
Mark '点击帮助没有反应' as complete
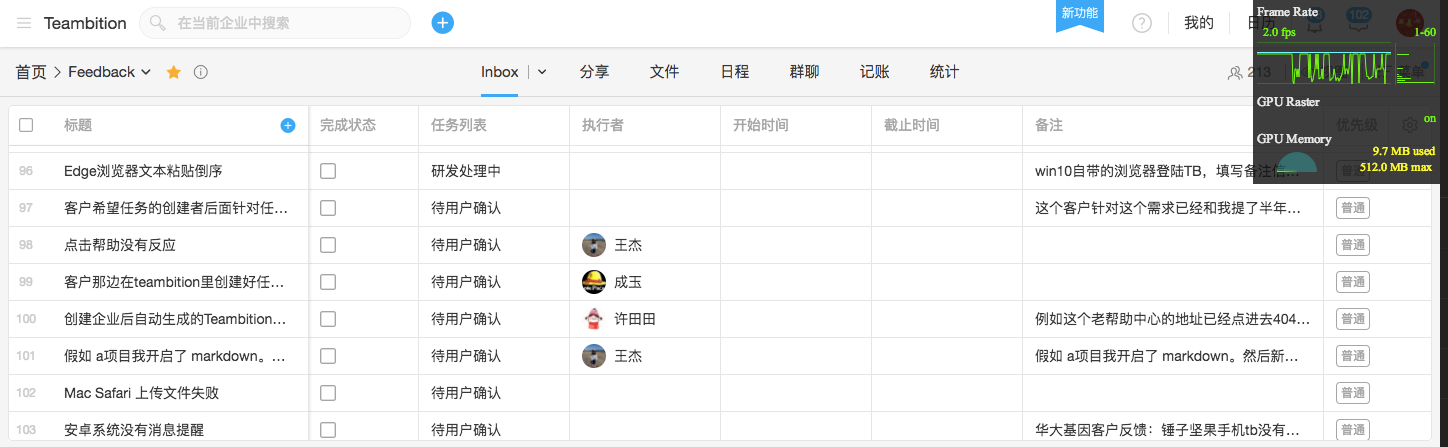tap(328, 245)
